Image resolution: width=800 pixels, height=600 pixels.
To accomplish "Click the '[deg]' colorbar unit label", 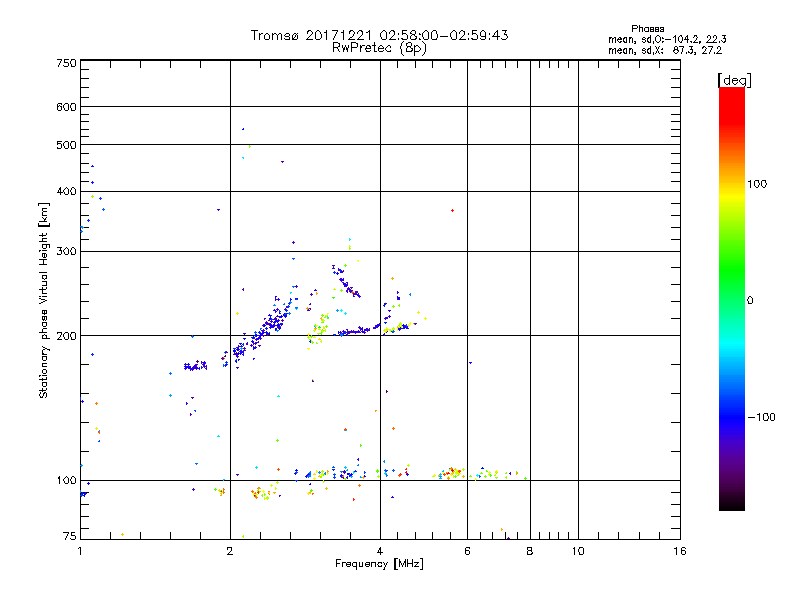I will point(734,81).
